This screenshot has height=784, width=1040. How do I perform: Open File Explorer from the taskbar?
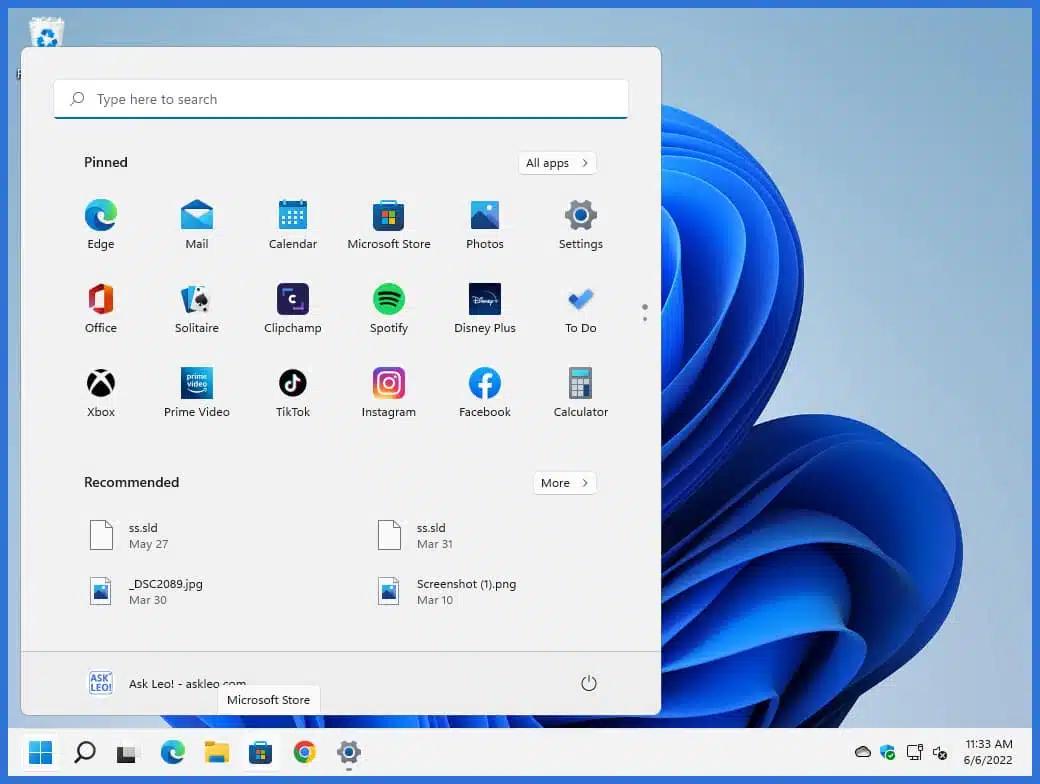(x=216, y=752)
